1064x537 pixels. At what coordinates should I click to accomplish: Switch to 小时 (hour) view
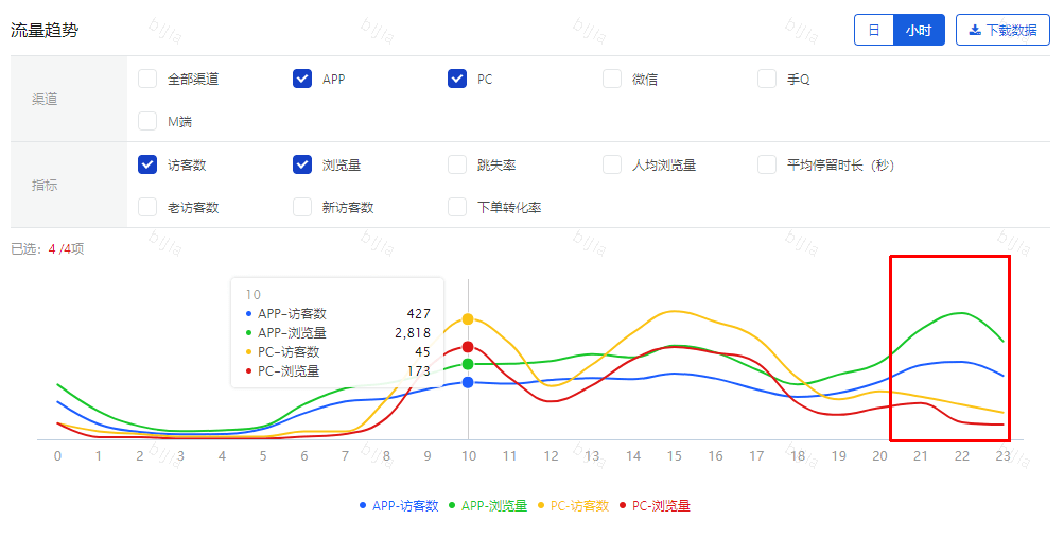918,31
